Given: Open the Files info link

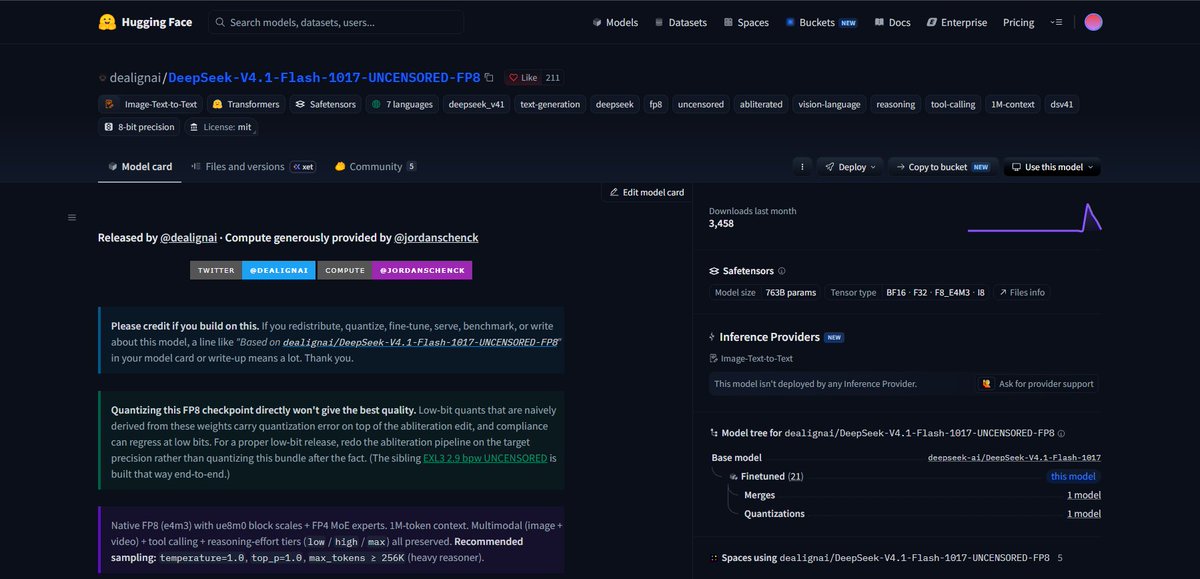Looking at the screenshot, I should pos(1022,292).
